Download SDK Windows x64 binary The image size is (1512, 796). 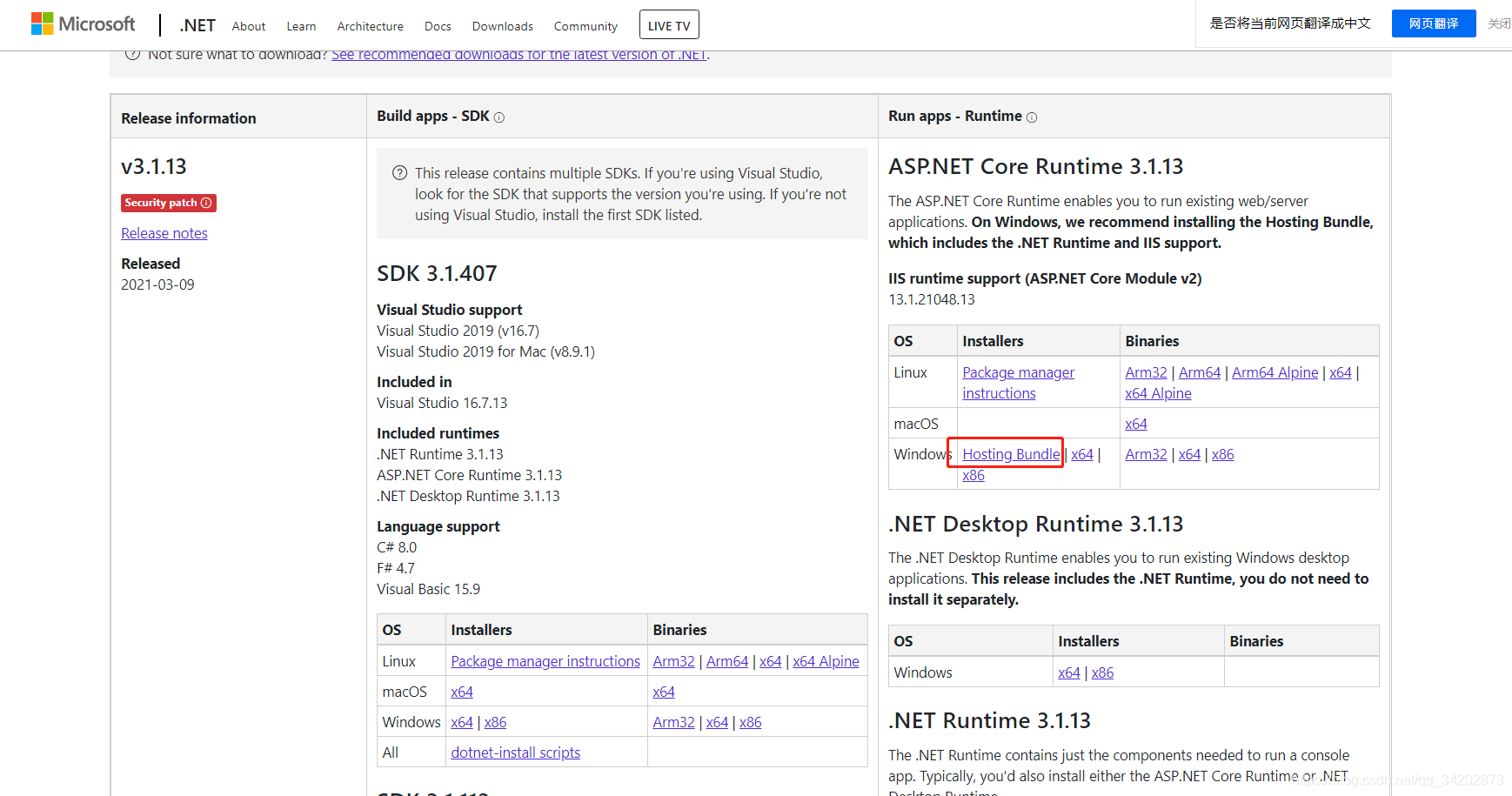[718, 722]
